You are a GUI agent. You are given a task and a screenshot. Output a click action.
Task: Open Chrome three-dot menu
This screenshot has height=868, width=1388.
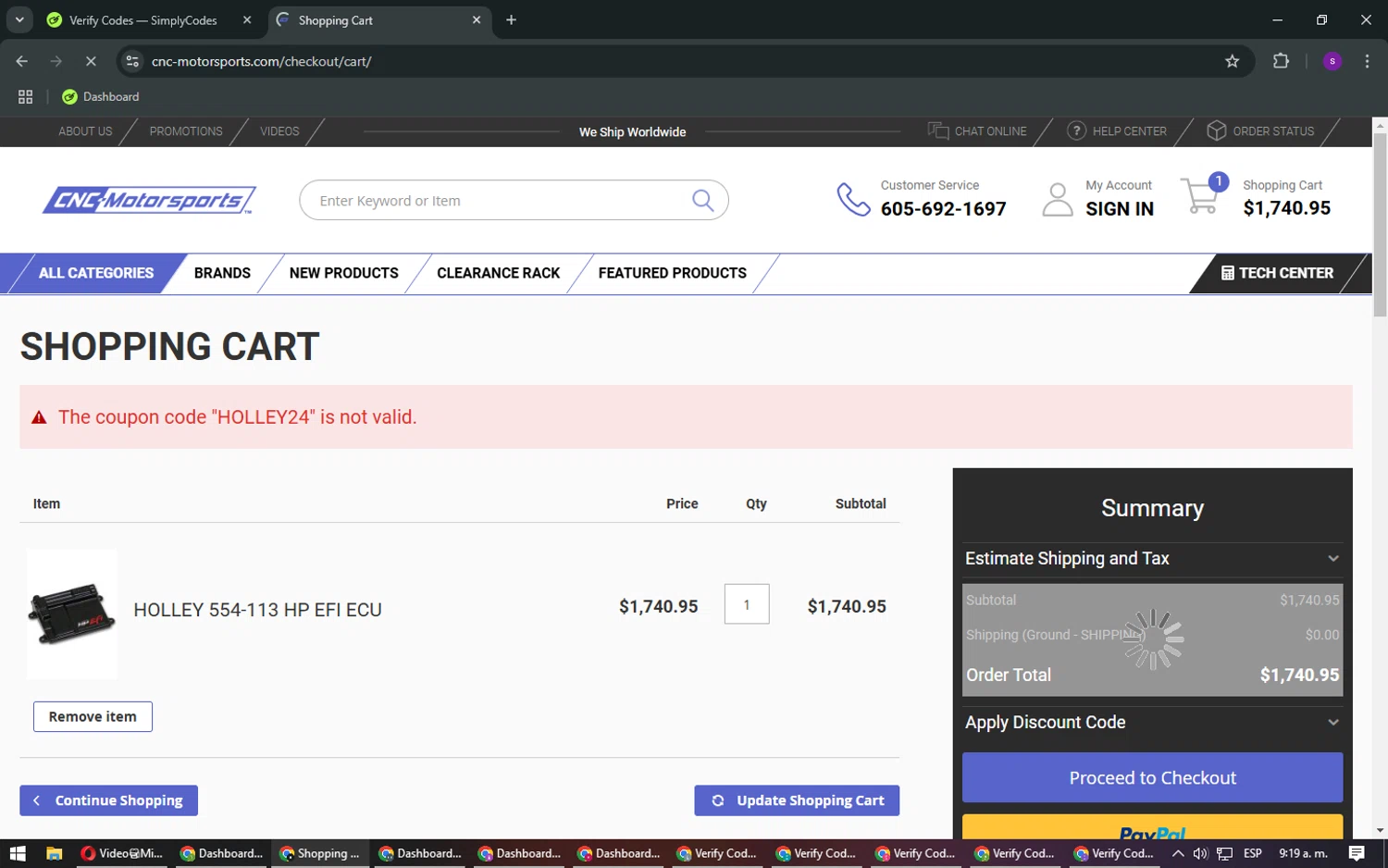pyautogui.click(x=1367, y=61)
